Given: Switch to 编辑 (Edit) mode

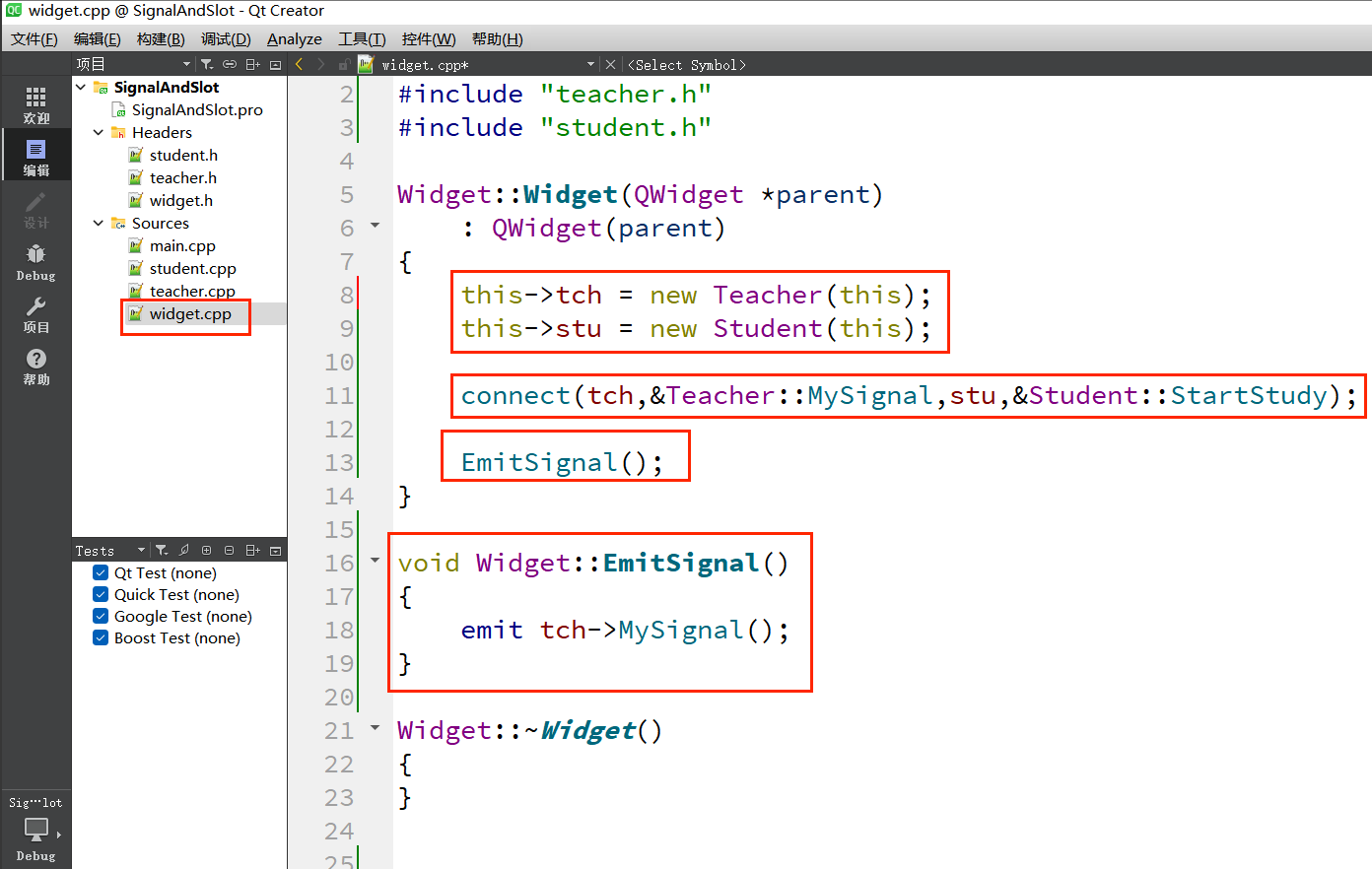Looking at the screenshot, I should 35,157.
